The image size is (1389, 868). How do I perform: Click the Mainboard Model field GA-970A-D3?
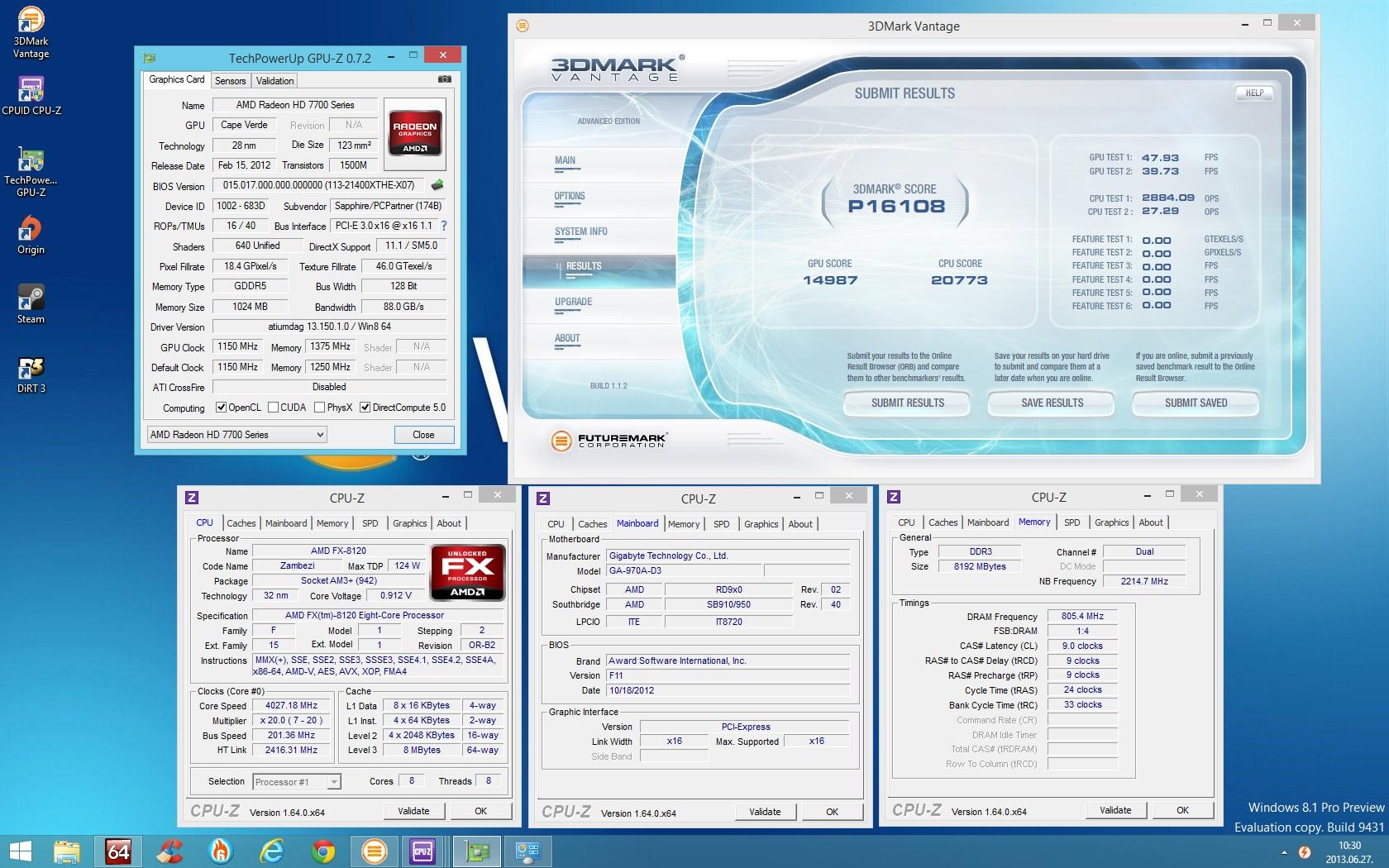(683, 571)
